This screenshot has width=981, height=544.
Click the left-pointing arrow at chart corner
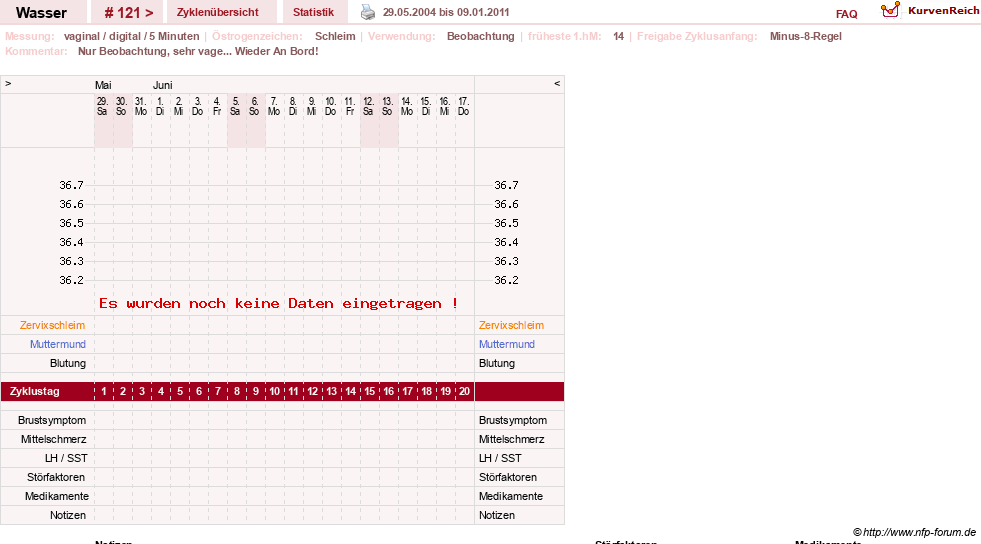557,83
